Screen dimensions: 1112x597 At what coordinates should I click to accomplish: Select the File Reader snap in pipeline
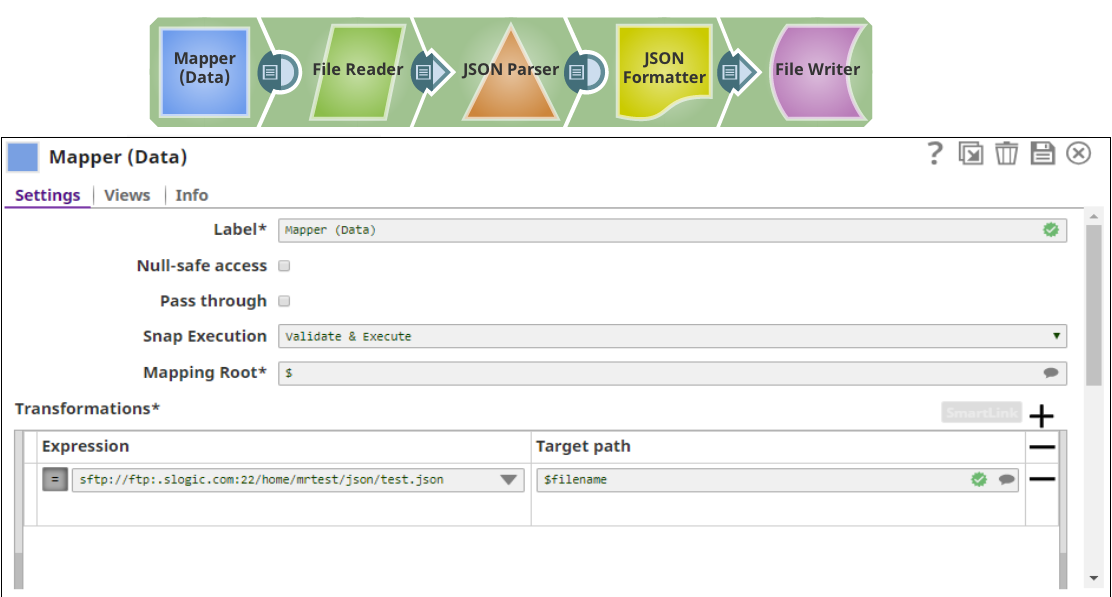point(357,70)
